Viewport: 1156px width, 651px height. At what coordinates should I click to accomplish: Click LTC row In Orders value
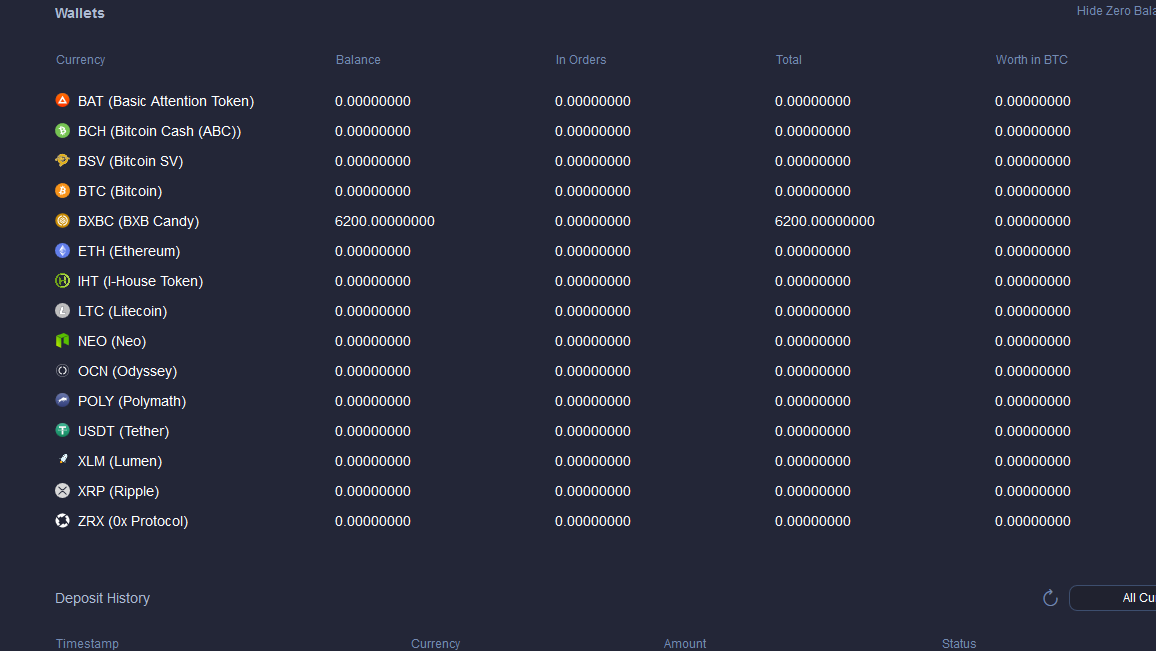coord(593,311)
